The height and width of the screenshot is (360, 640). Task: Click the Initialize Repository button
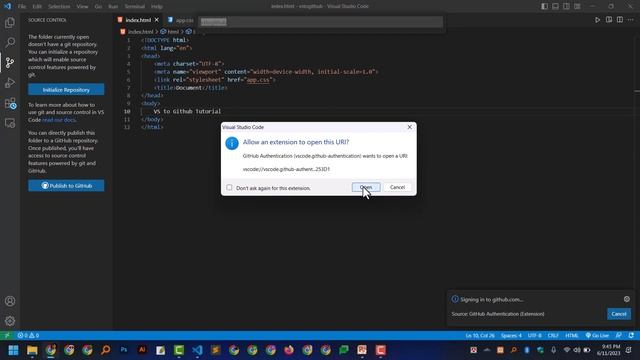point(66,89)
